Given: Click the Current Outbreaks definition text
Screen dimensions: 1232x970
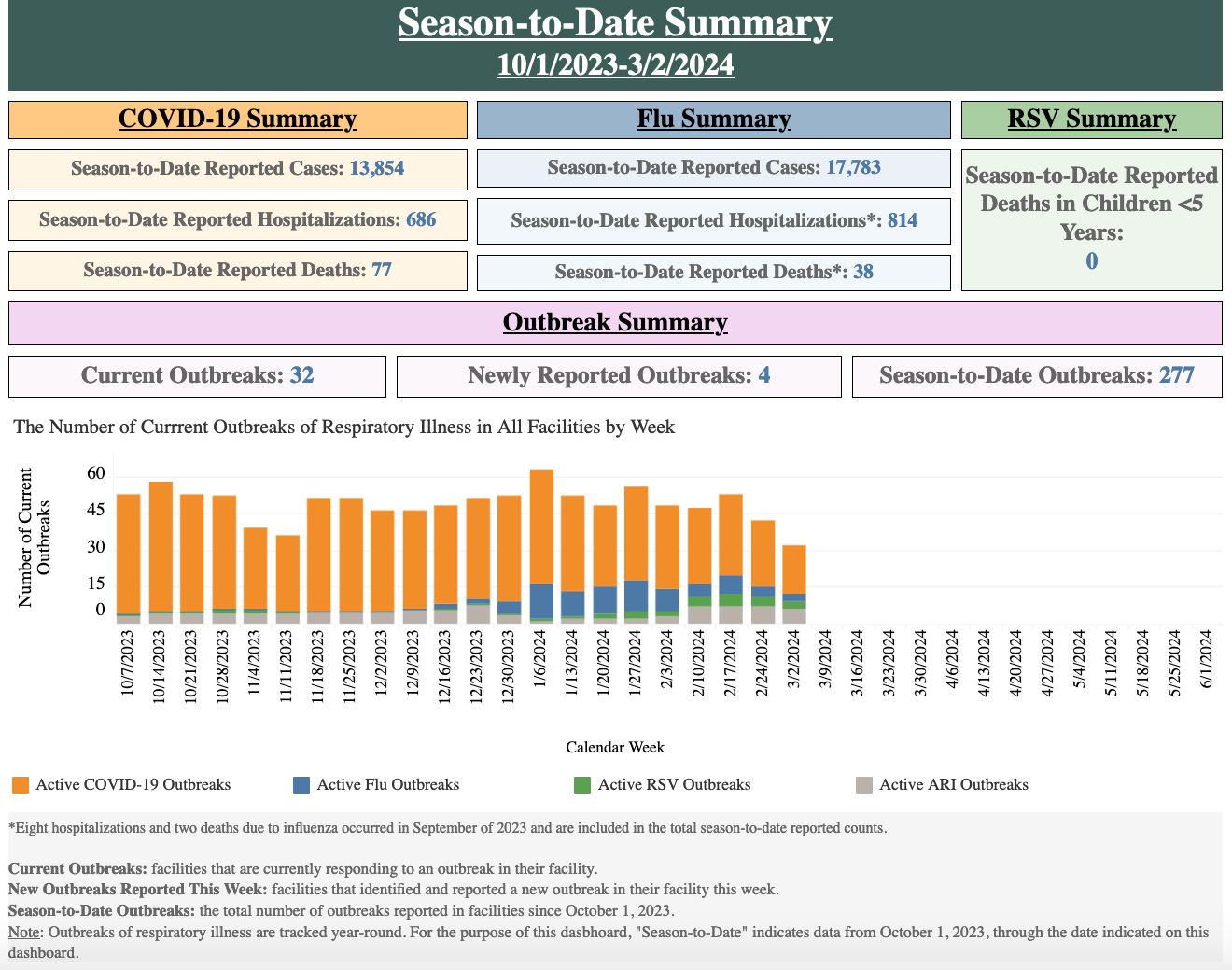Looking at the screenshot, I should tap(303, 868).
